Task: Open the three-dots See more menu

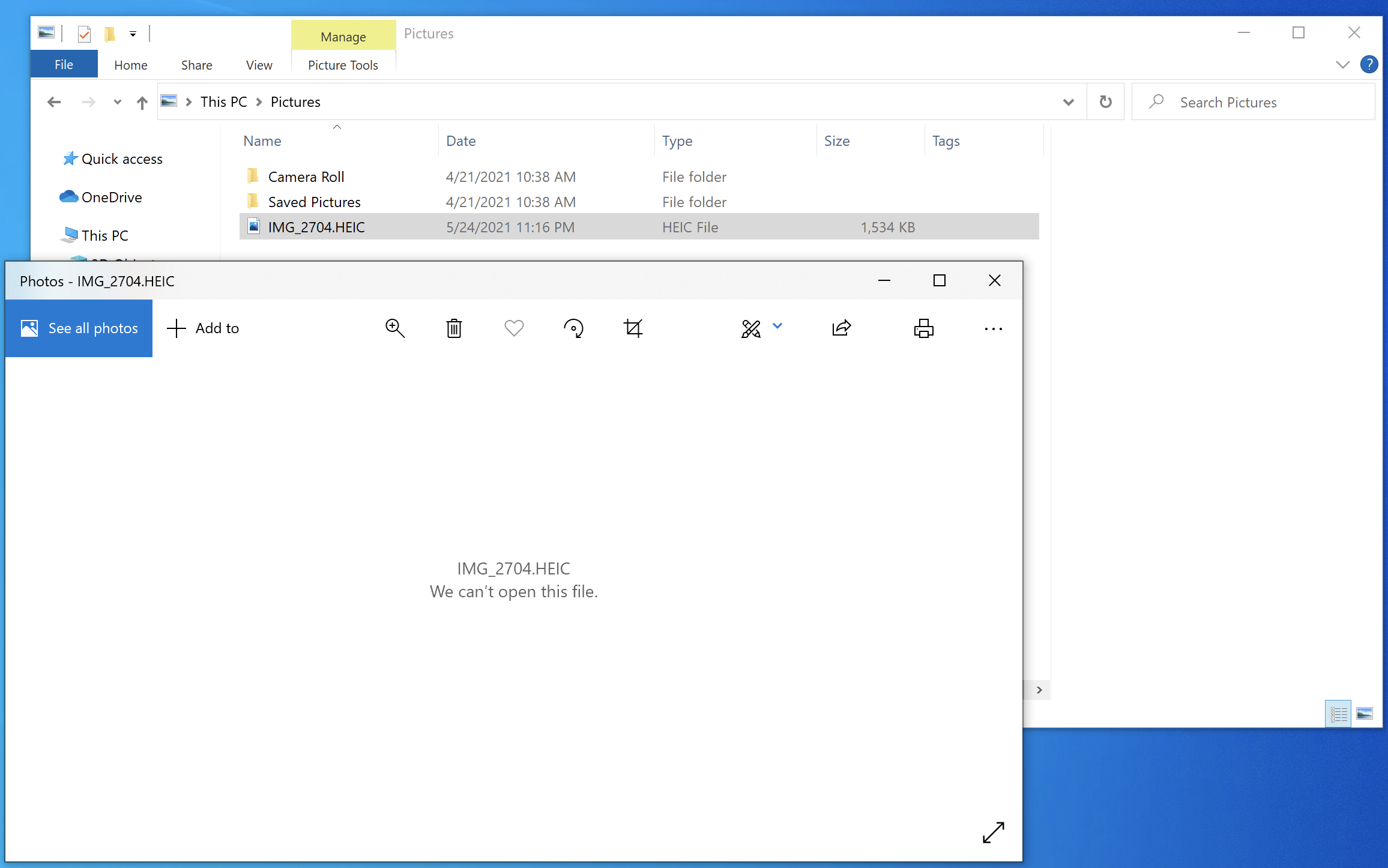Action: pos(993,329)
